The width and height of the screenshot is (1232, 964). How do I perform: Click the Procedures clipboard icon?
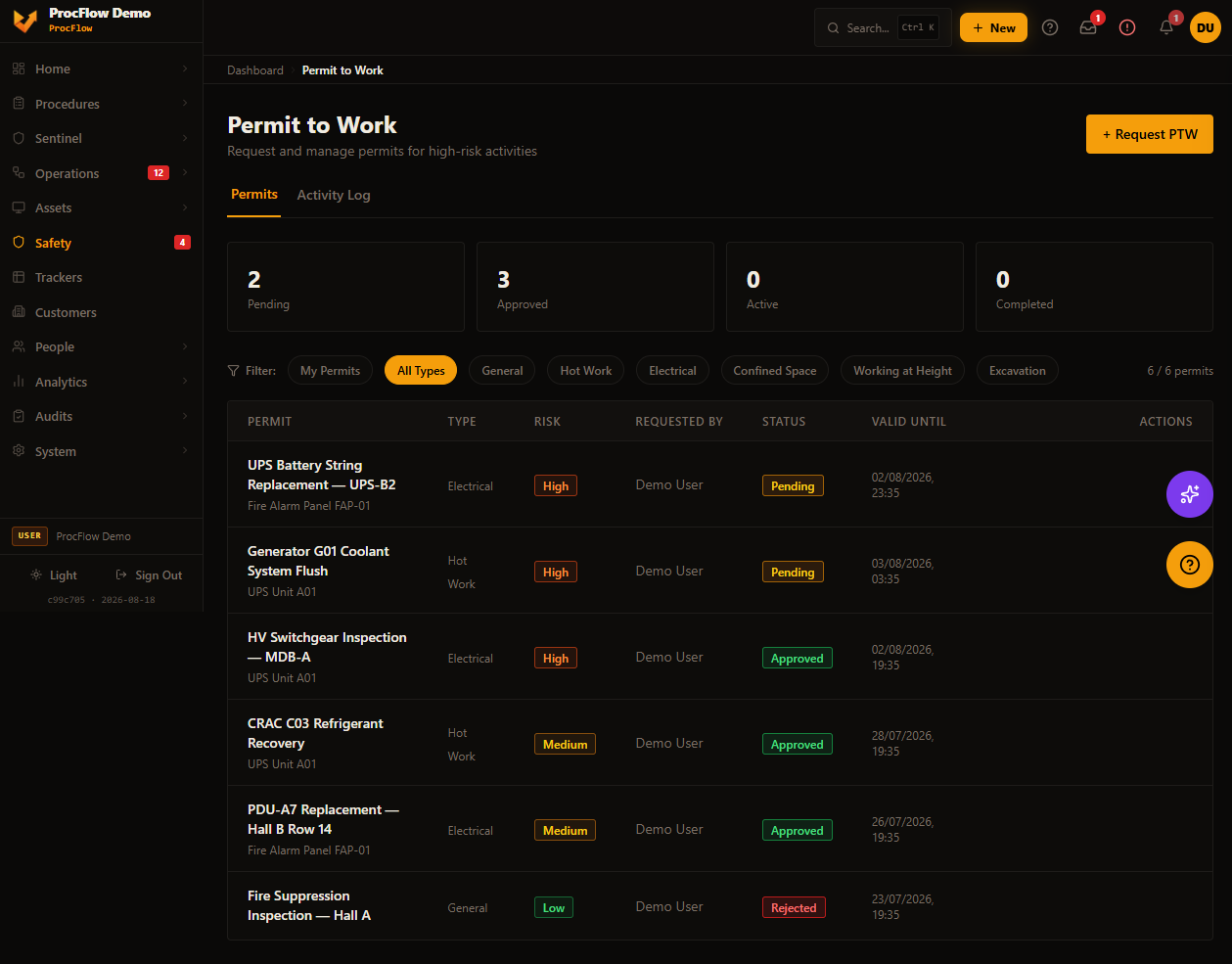19,104
